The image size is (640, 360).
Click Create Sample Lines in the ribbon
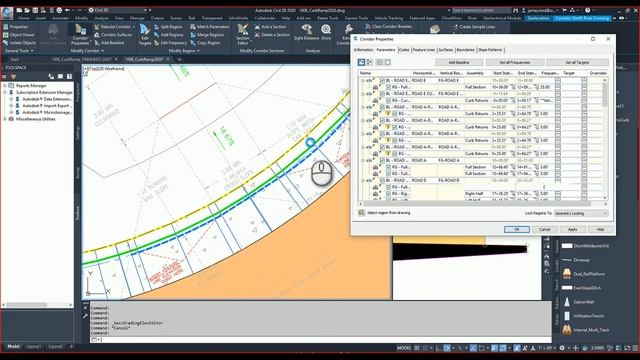click(x=473, y=27)
